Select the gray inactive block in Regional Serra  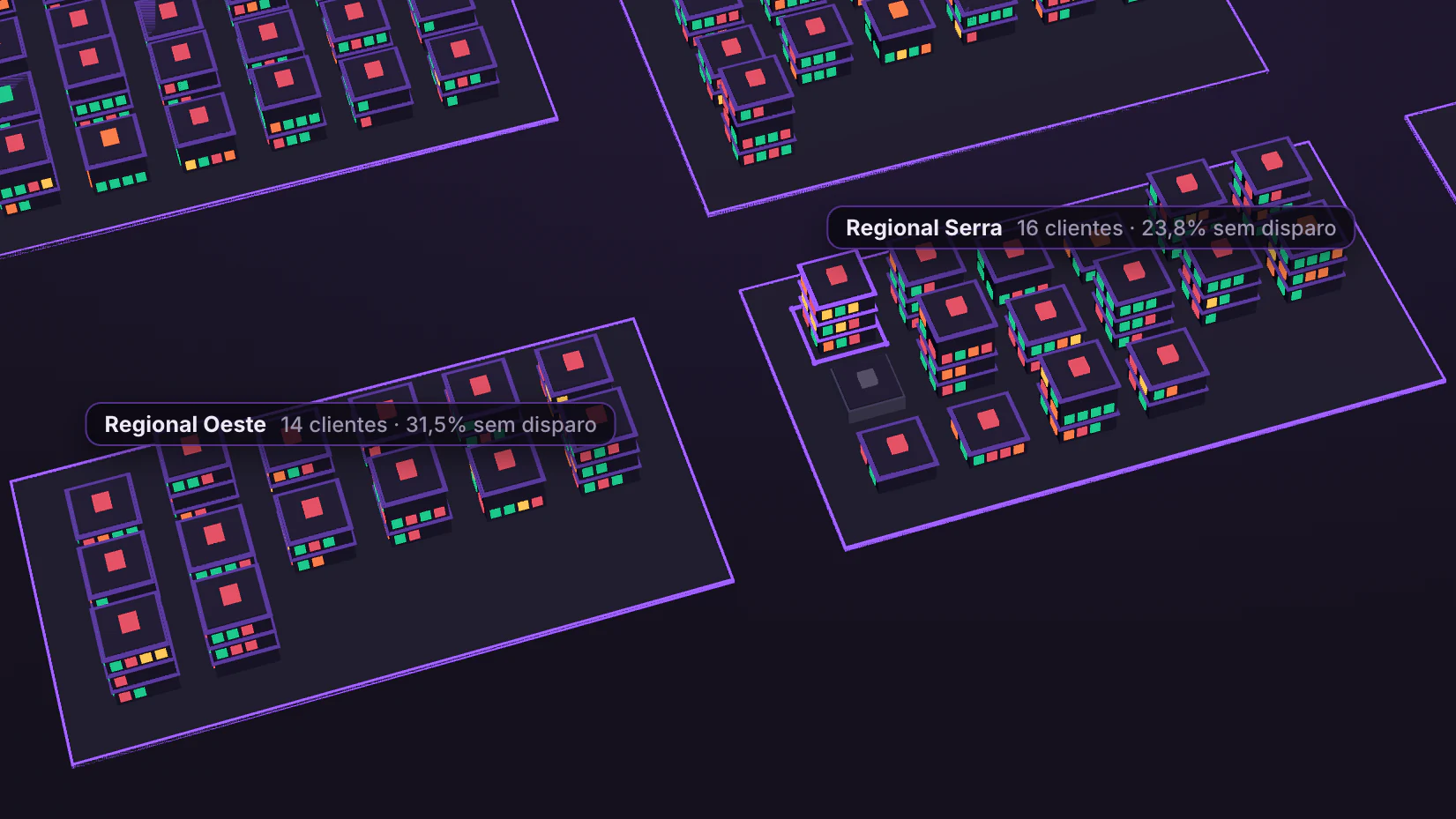pyautogui.click(x=869, y=389)
